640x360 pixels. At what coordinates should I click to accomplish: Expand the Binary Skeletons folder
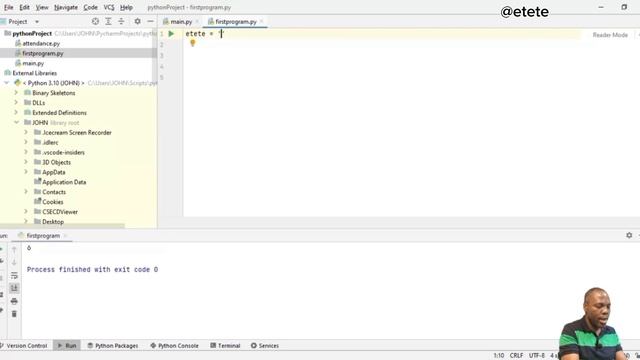pos(16,93)
